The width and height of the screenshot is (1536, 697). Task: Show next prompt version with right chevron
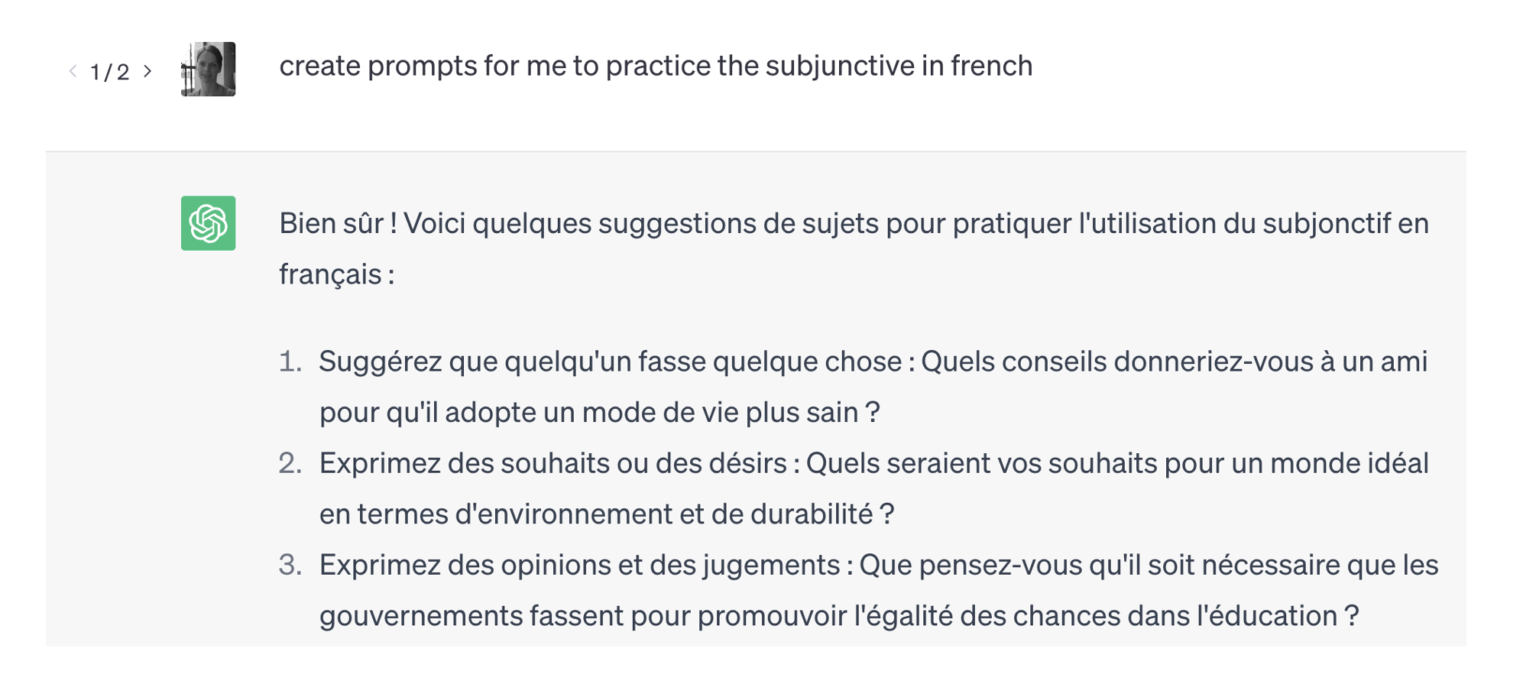(147, 70)
